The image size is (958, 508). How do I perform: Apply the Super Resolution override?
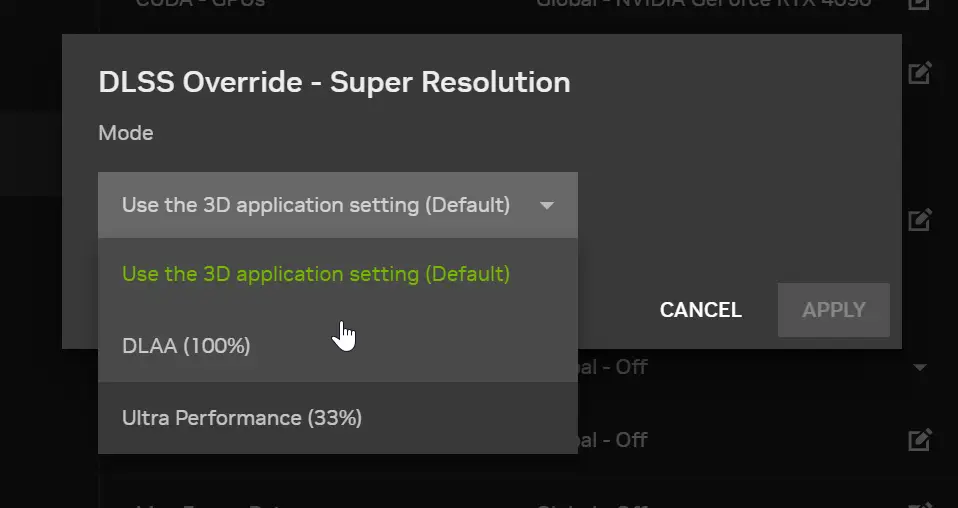833,310
